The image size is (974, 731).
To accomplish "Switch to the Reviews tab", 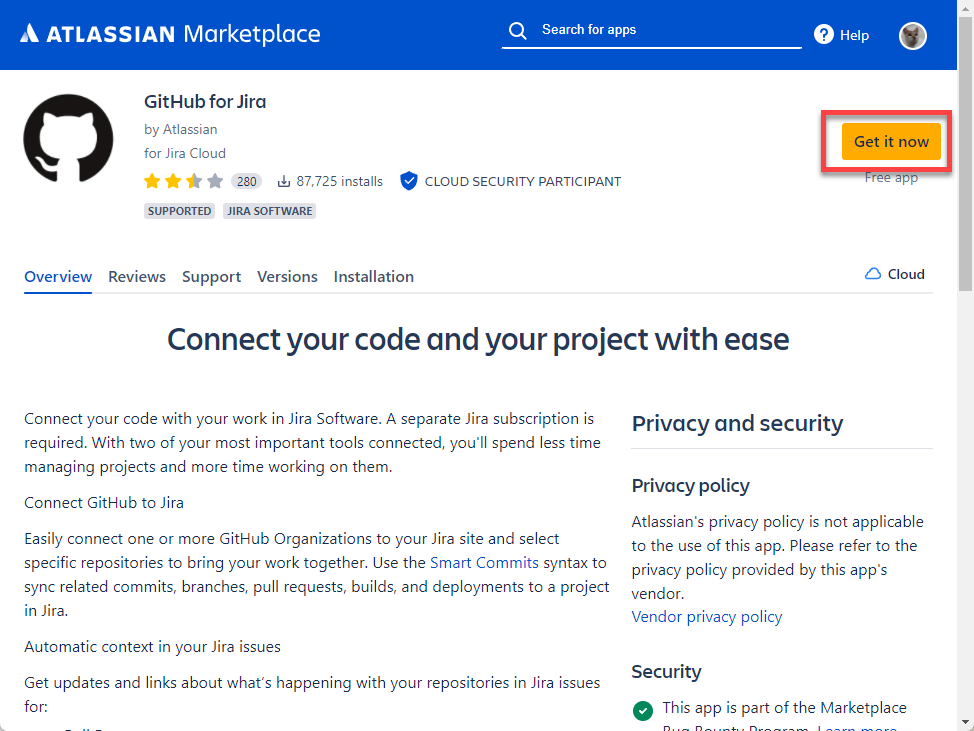I will pyautogui.click(x=137, y=277).
